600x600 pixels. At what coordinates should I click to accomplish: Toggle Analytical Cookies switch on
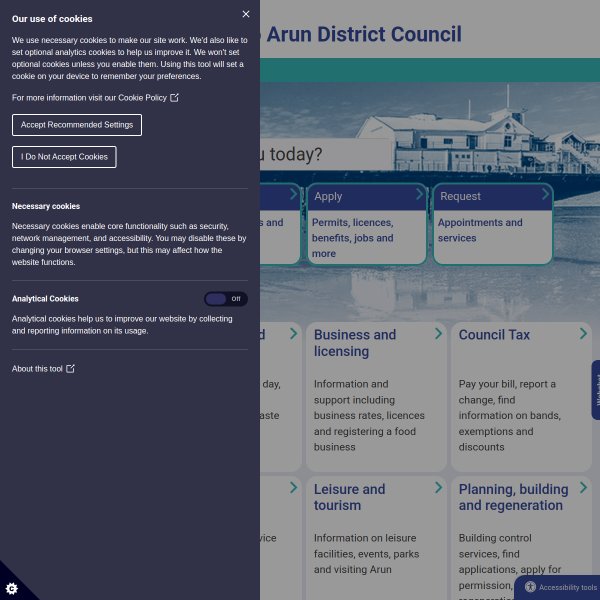coord(226,299)
